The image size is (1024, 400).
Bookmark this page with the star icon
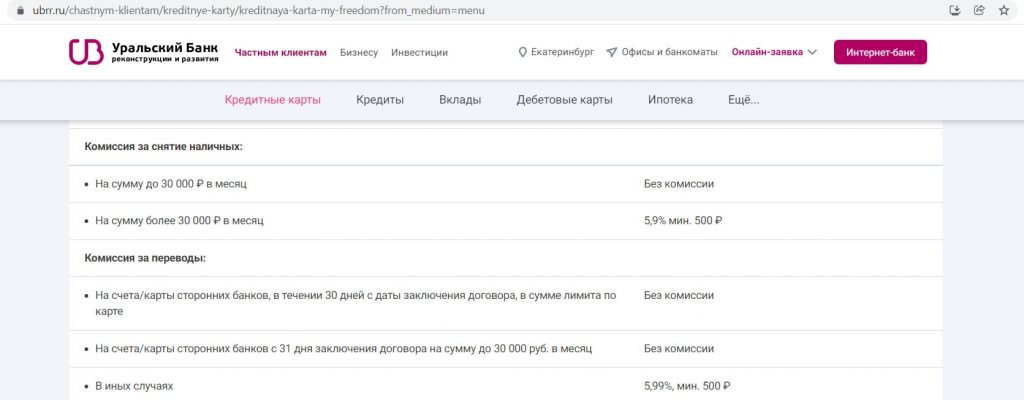pyautogui.click(x=1003, y=10)
